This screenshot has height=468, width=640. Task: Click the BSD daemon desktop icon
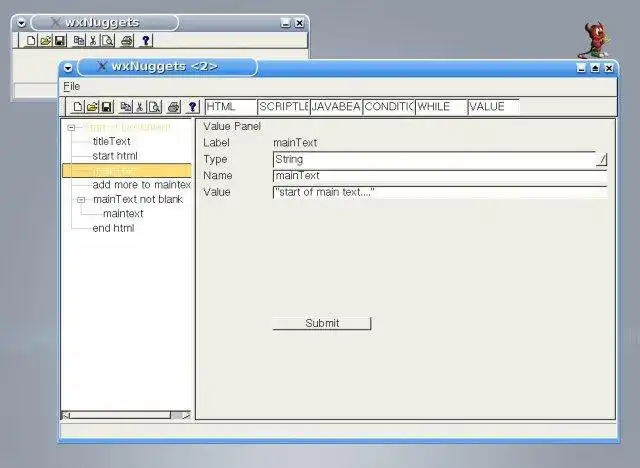594,40
